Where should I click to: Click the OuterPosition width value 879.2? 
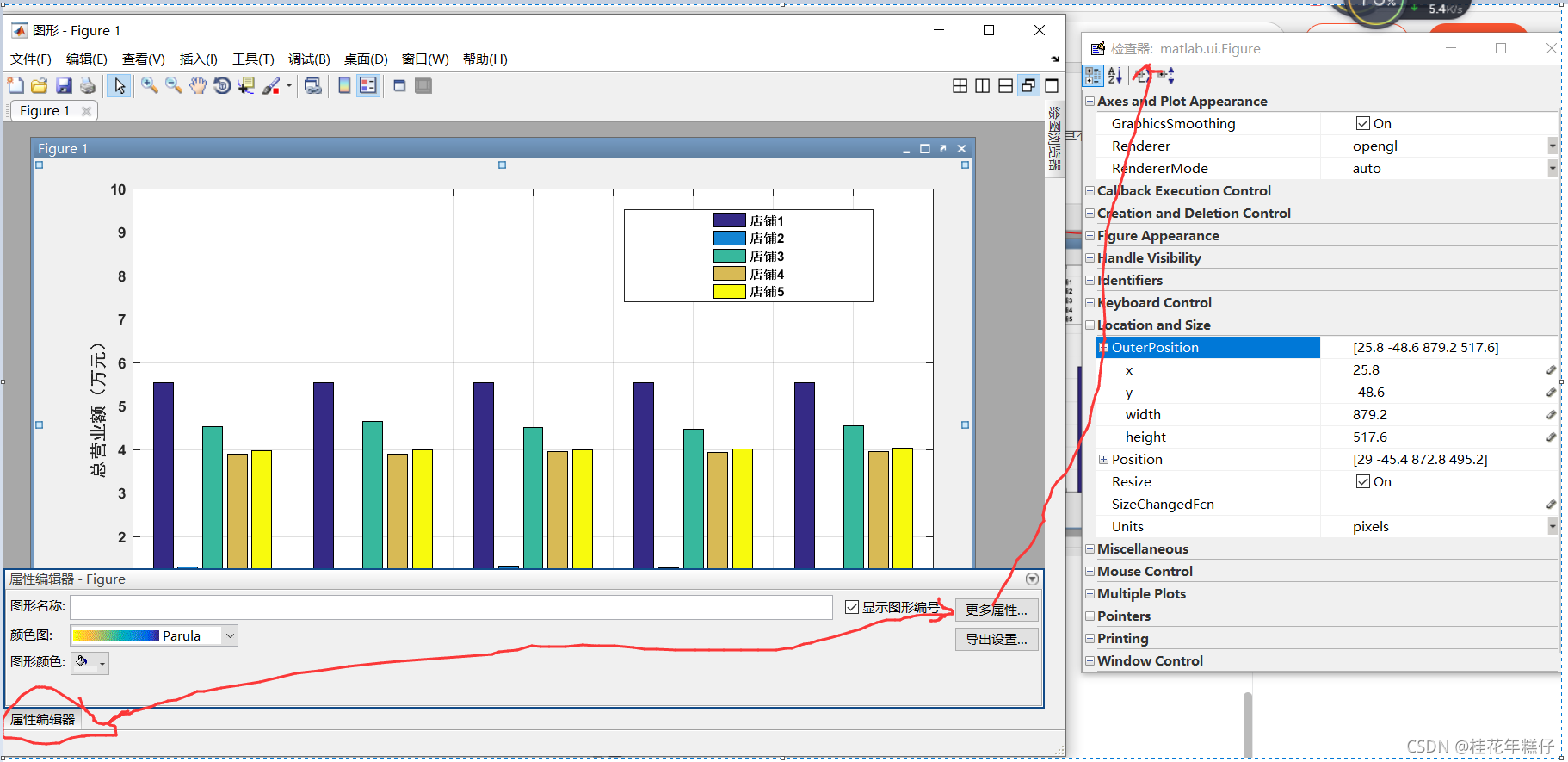[1370, 414]
